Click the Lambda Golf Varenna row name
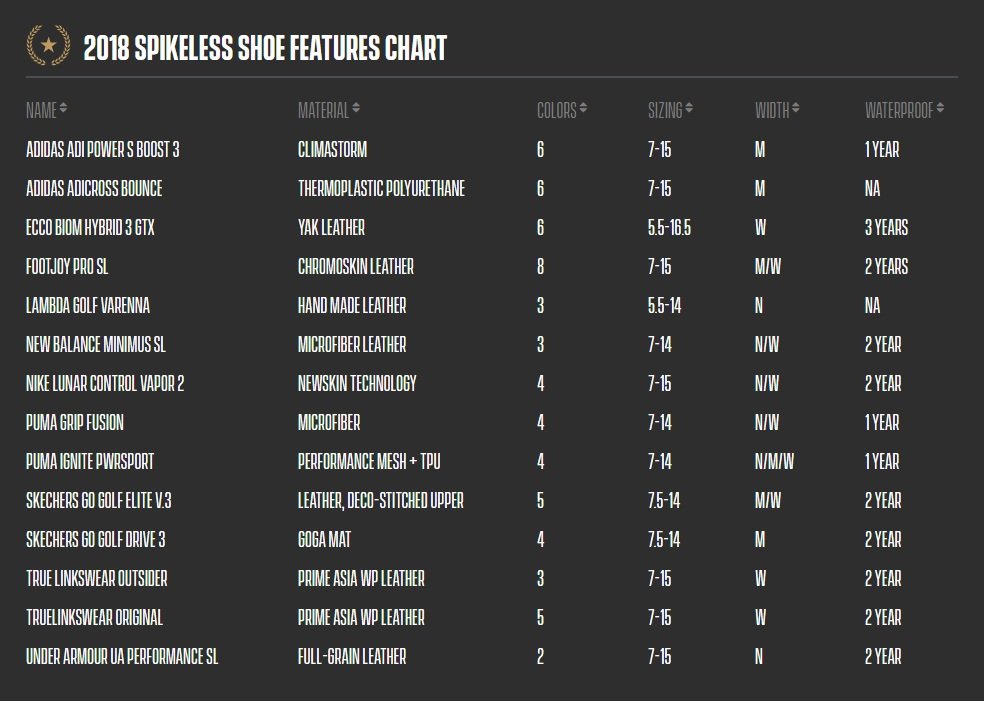The height and width of the screenshot is (702, 984). click(x=88, y=306)
